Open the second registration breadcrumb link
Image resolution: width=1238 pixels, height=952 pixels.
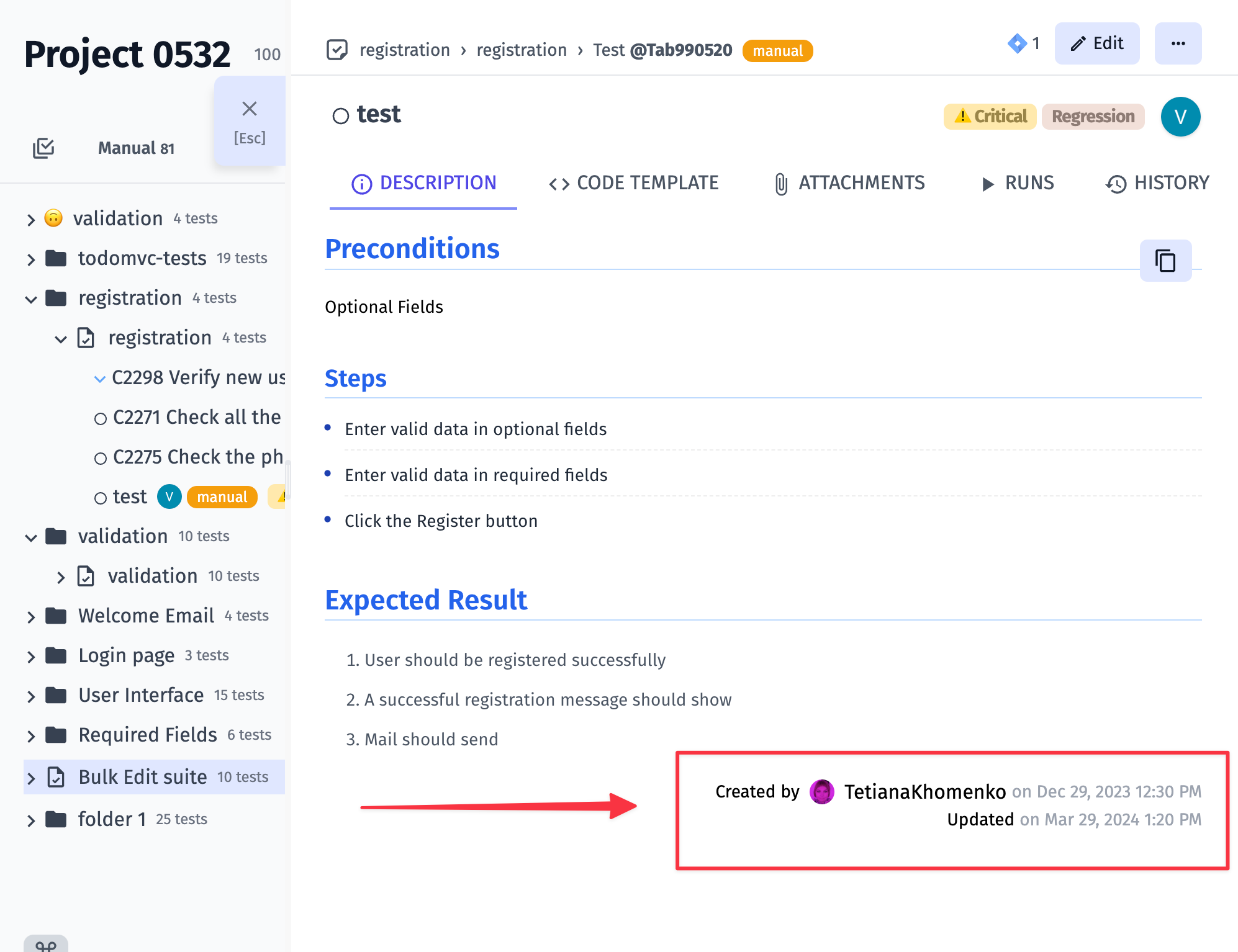(522, 50)
